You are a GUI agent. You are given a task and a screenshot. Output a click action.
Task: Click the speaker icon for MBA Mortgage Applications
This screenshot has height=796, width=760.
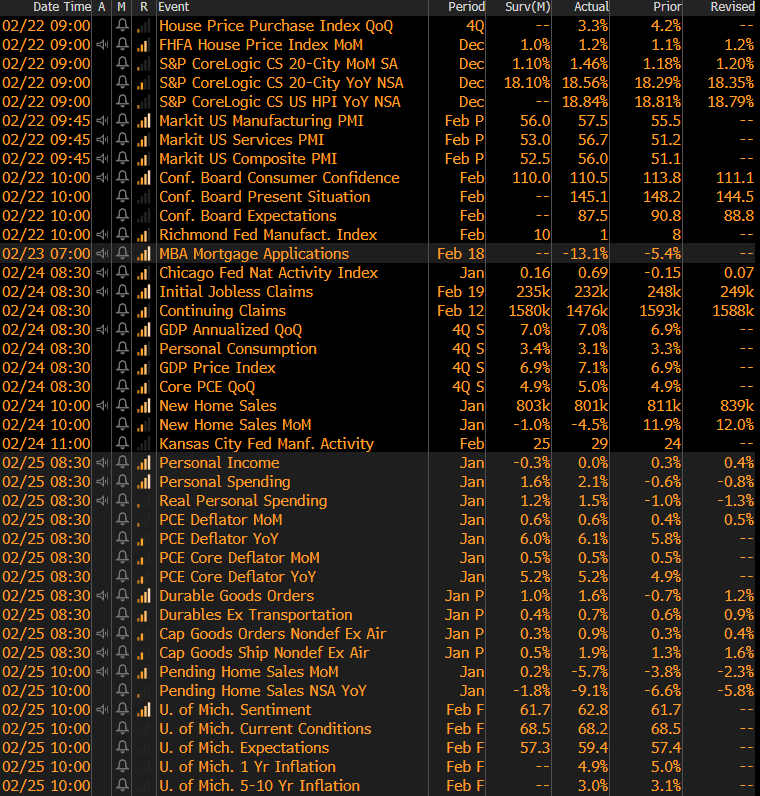click(102, 254)
